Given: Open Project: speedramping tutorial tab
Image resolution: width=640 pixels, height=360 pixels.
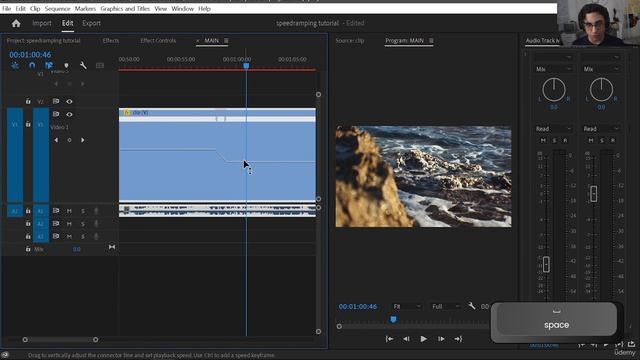Looking at the screenshot, I should (43, 41).
